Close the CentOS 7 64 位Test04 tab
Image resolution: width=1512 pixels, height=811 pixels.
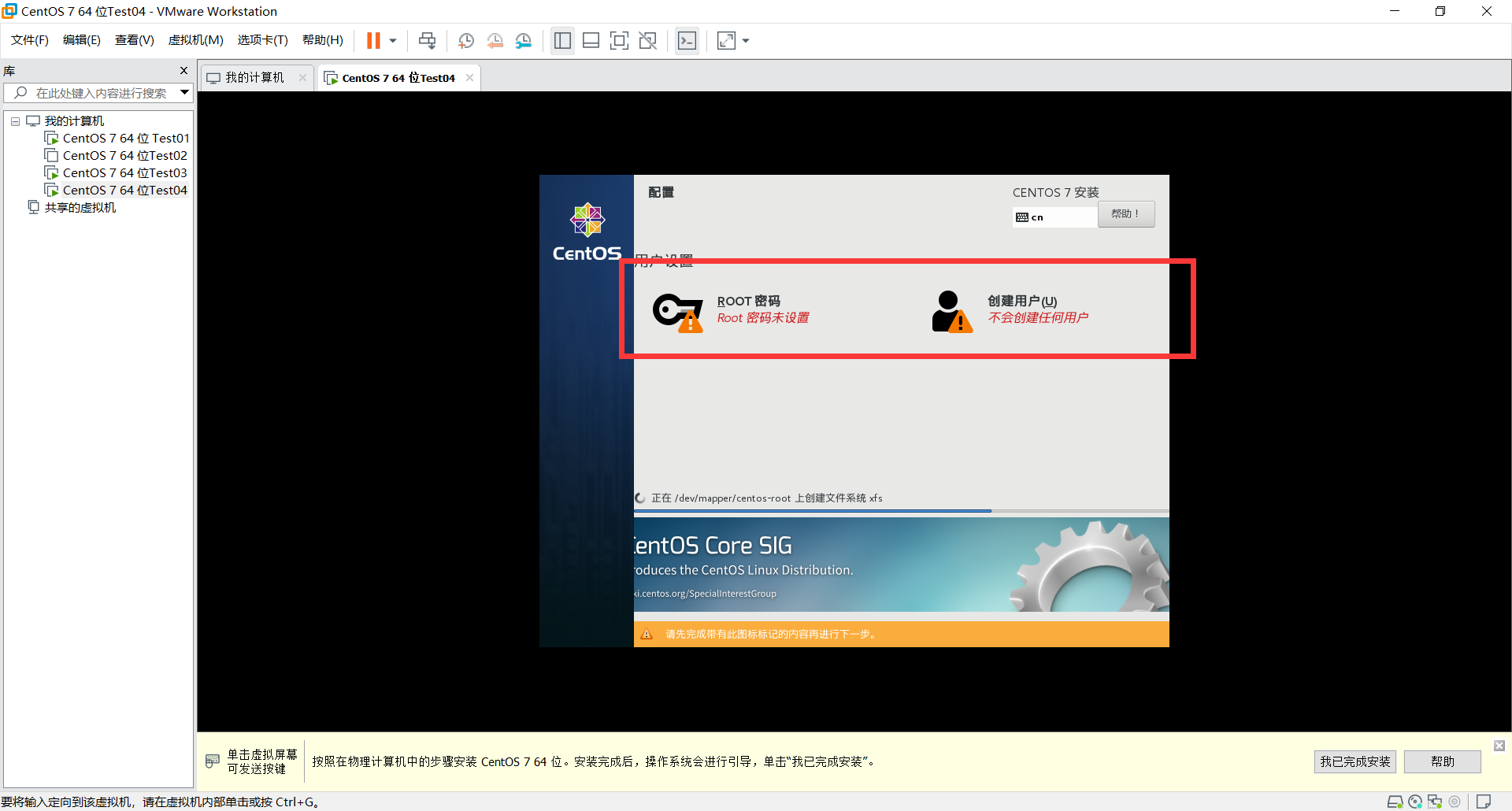pos(469,77)
